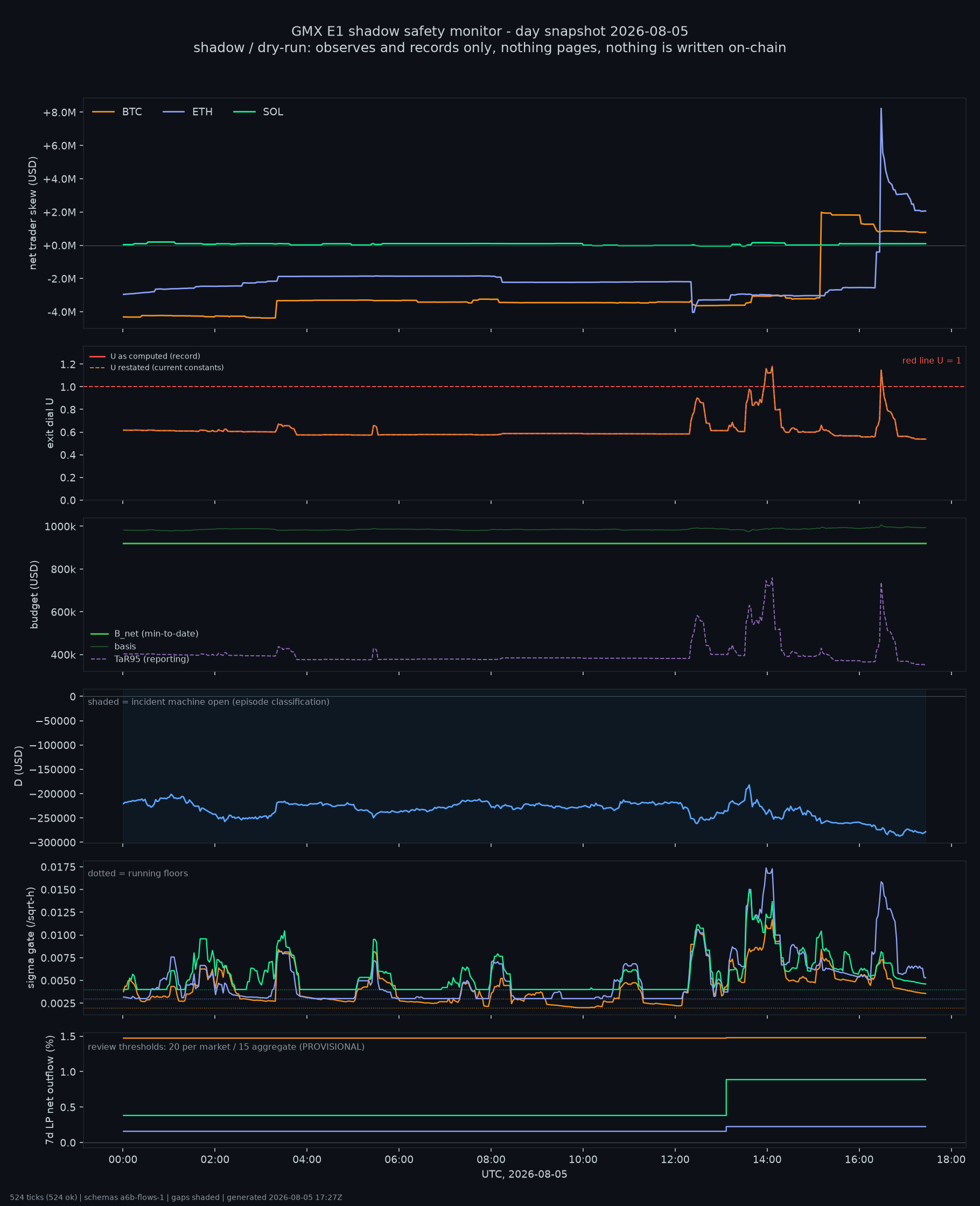Click the '+4.0M' tick label
The image size is (980, 1206).
59,179
